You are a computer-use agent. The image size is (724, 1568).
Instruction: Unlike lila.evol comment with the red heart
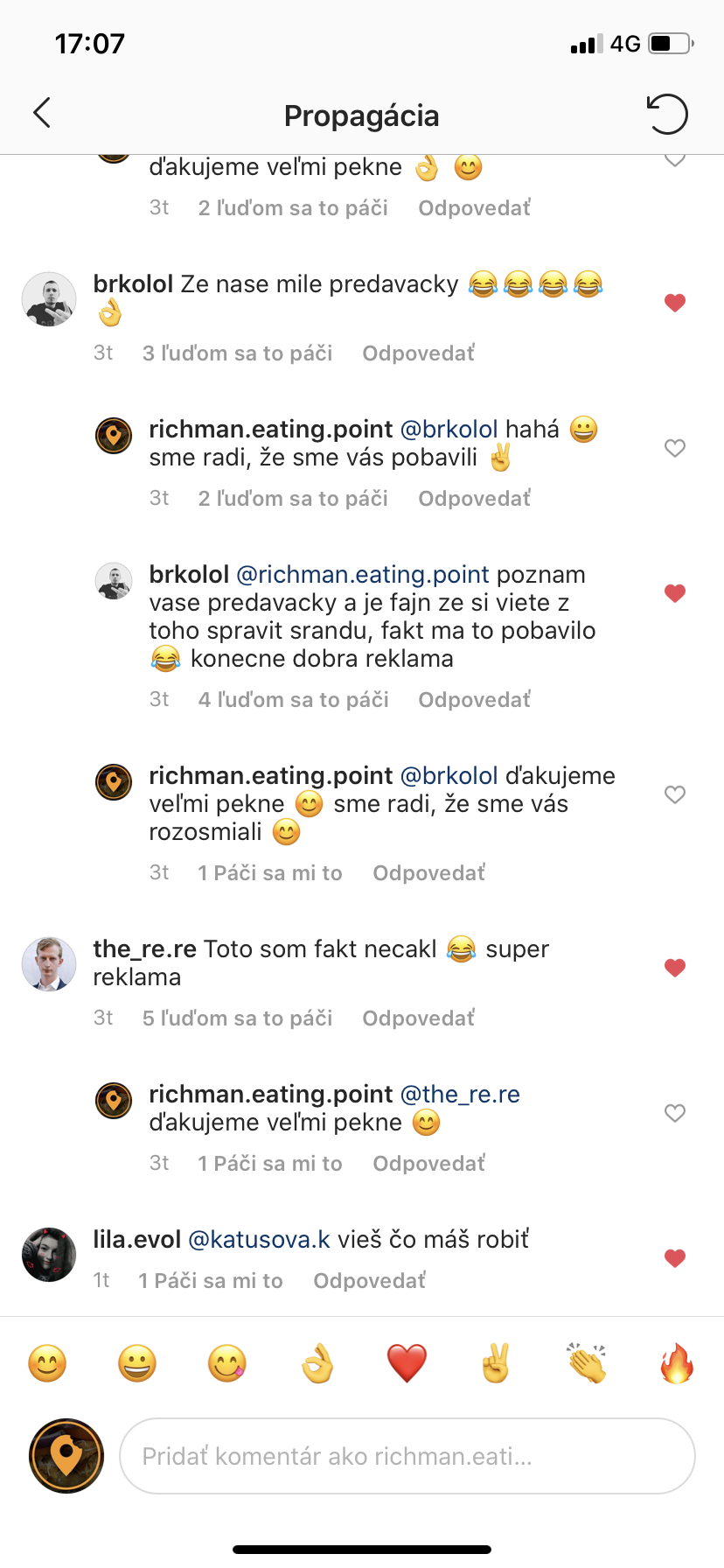pos(674,1258)
